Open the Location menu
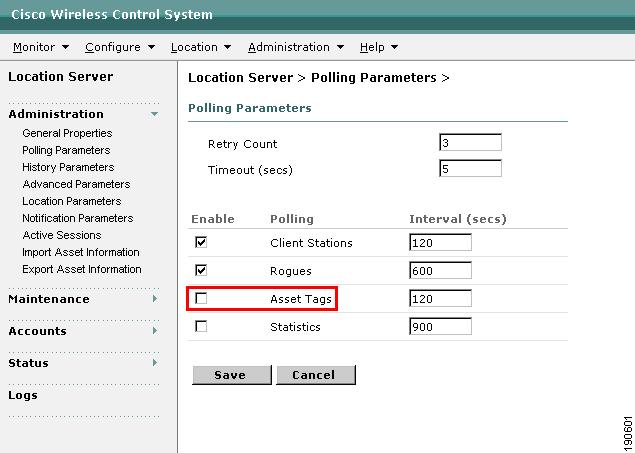 201,47
